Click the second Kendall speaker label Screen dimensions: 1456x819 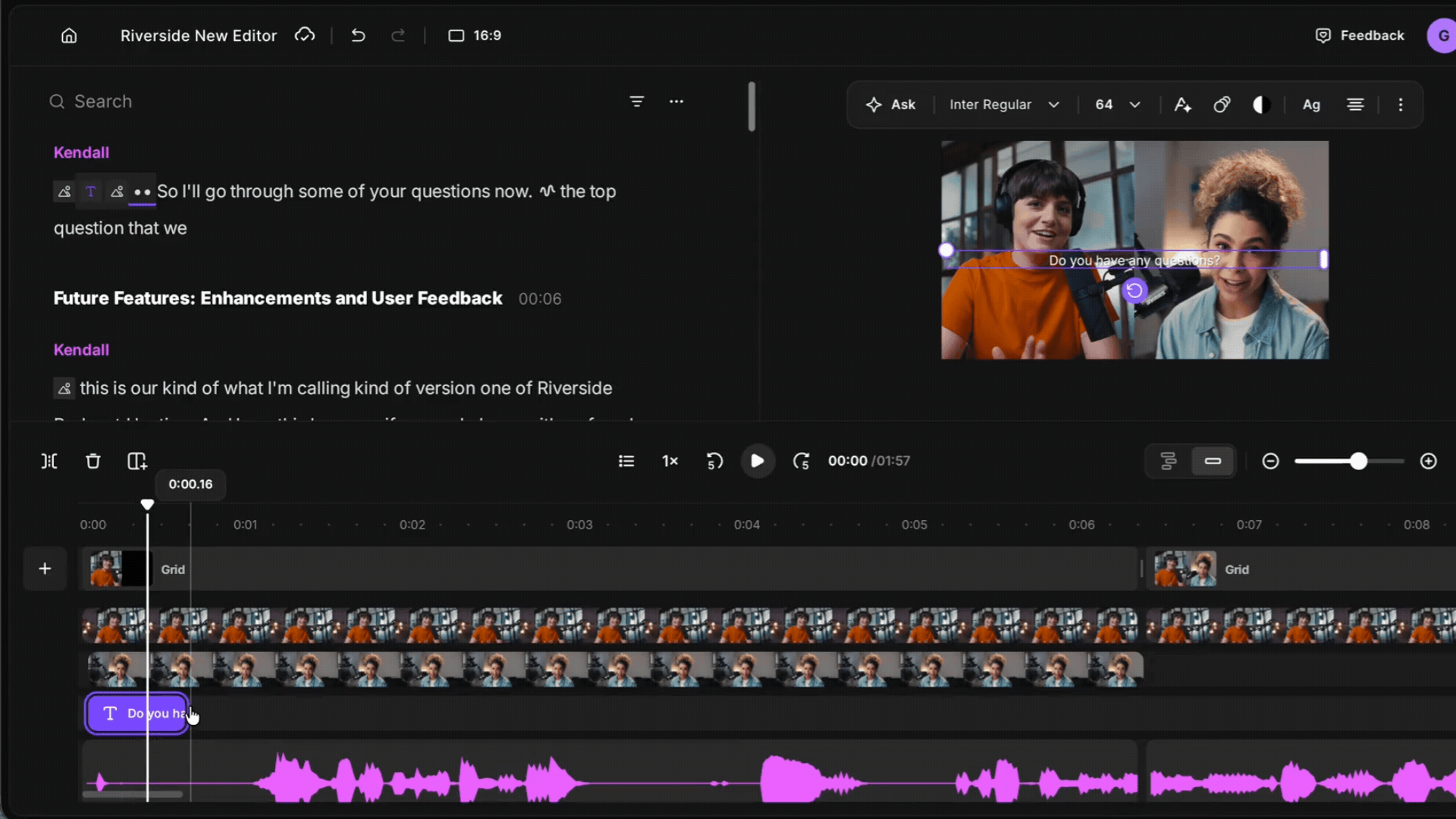pyautogui.click(x=81, y=350)
